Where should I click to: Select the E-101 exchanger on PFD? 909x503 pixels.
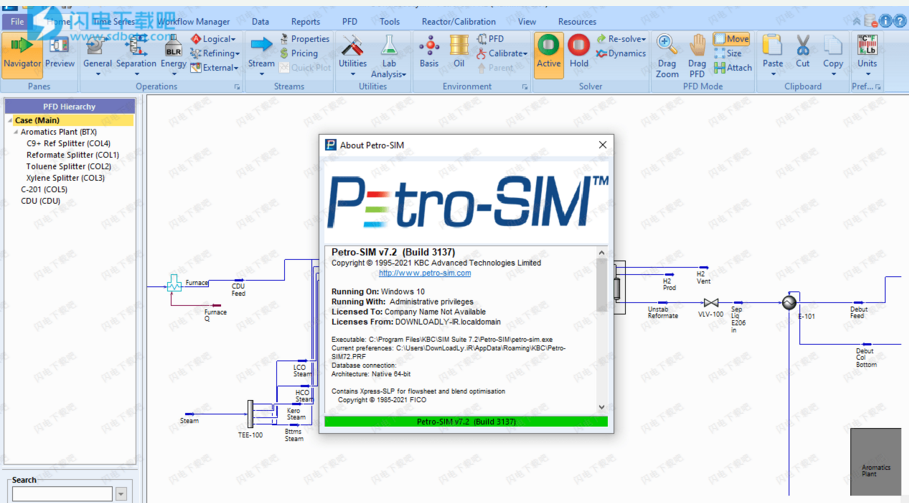789,302
